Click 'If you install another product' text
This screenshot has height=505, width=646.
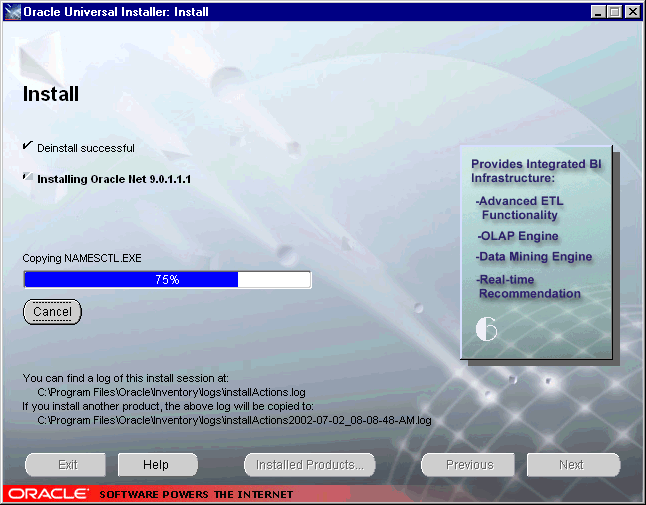(168, 406)
